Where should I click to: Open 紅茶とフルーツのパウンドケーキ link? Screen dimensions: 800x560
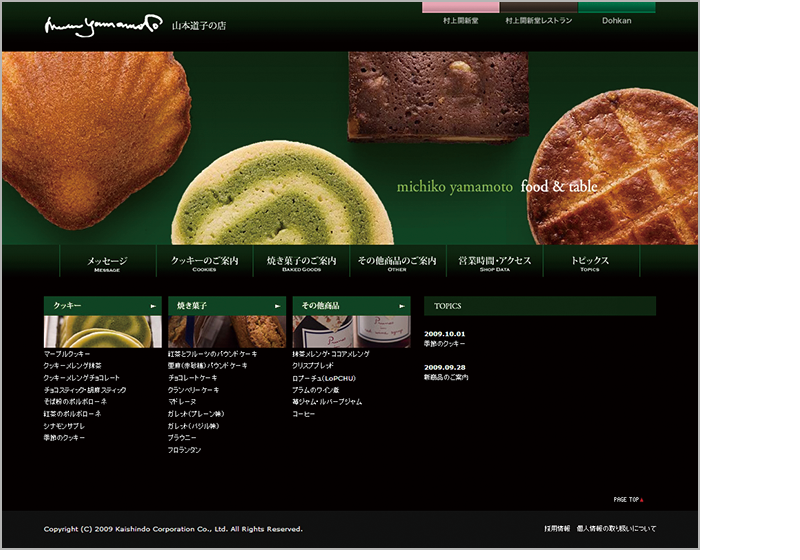pyautogui.click(x=213, y=354)
